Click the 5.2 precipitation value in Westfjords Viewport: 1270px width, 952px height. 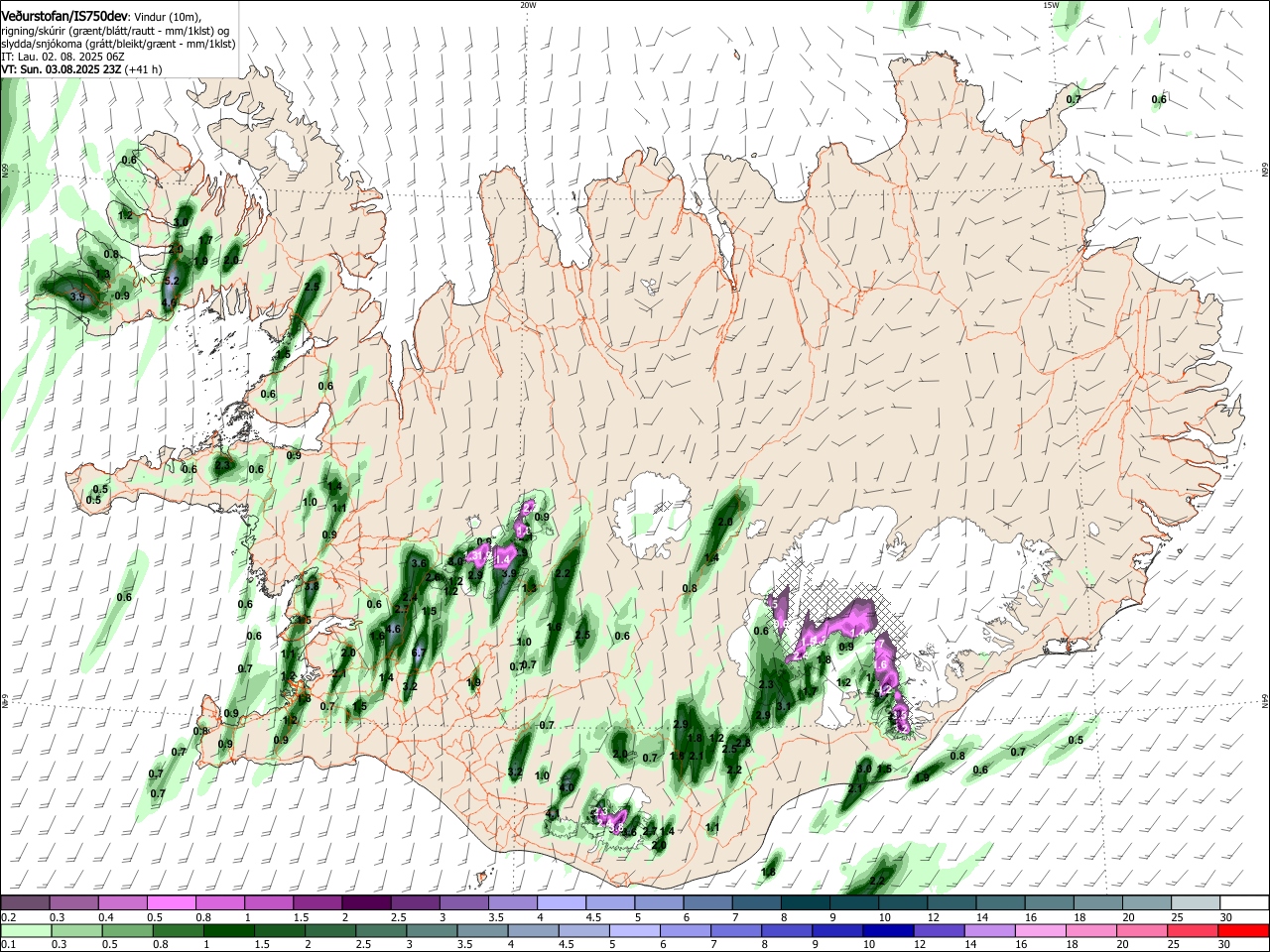(171, 282)
